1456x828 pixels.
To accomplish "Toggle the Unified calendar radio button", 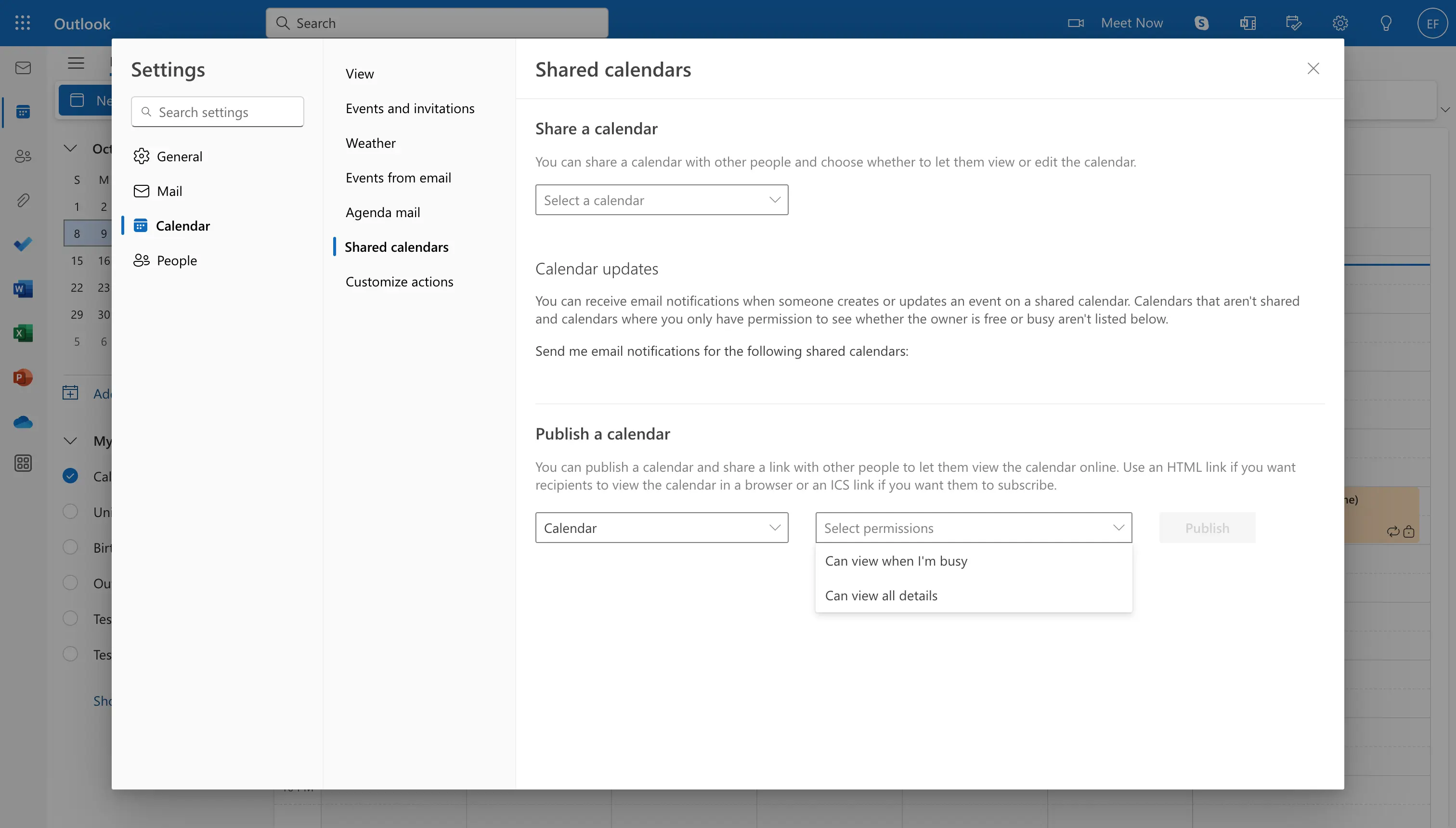I will 70,511.
